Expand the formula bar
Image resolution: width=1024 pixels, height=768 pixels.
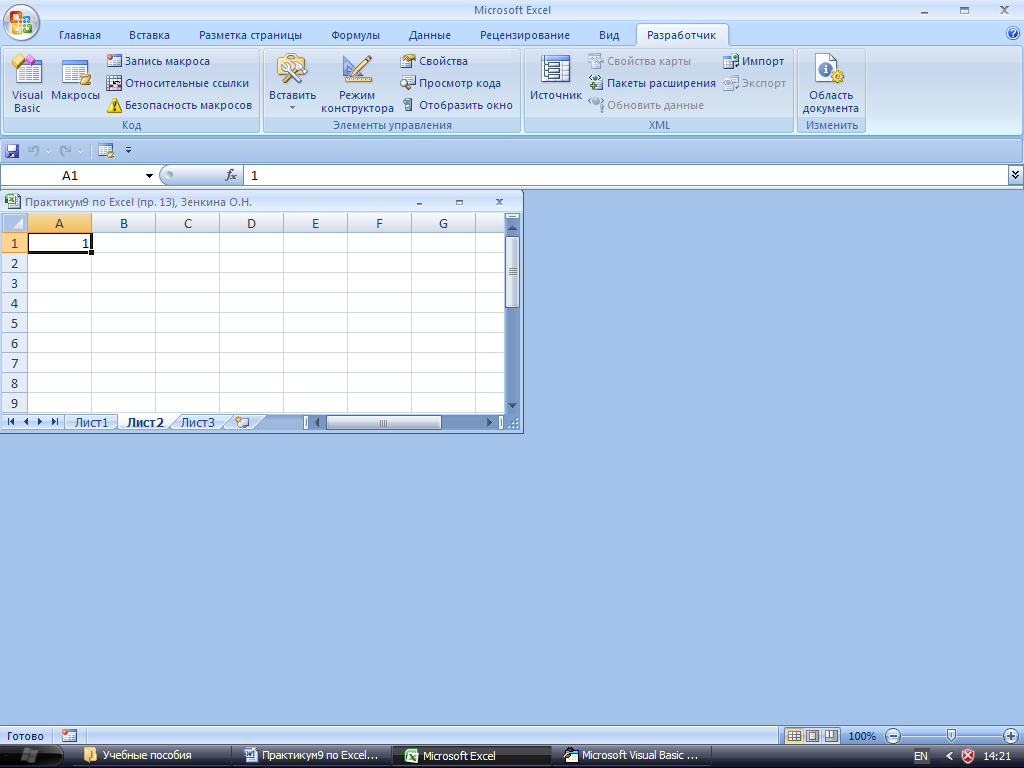1015,174
